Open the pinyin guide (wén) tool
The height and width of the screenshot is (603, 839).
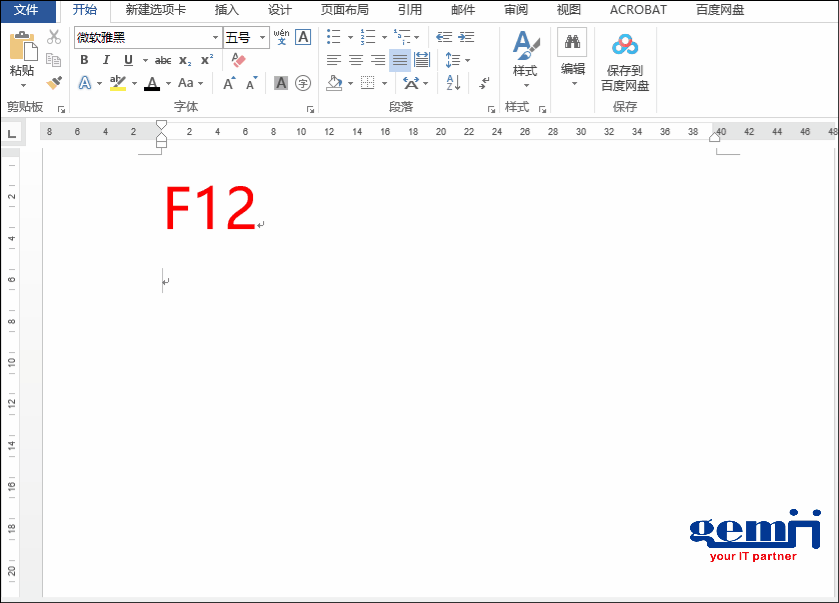(281, 37)
